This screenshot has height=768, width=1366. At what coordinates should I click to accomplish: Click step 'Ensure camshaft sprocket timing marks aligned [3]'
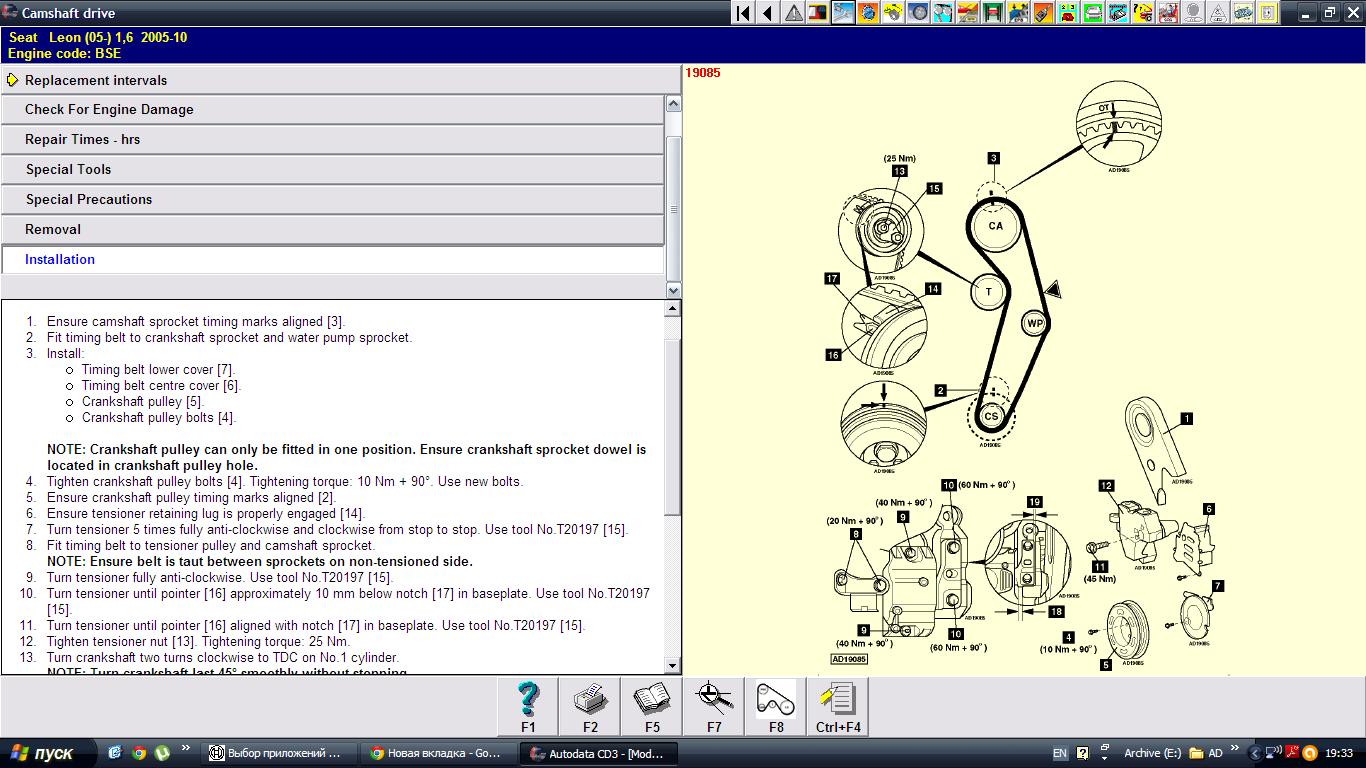[x=196, y=322]
